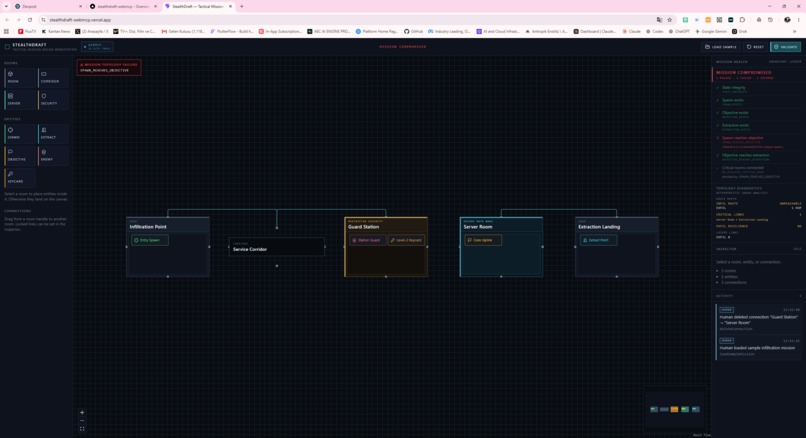The height and width of the screenshot is (438, 806).
Task: Open the deleted connection activity entry
Action: [759, 319]
